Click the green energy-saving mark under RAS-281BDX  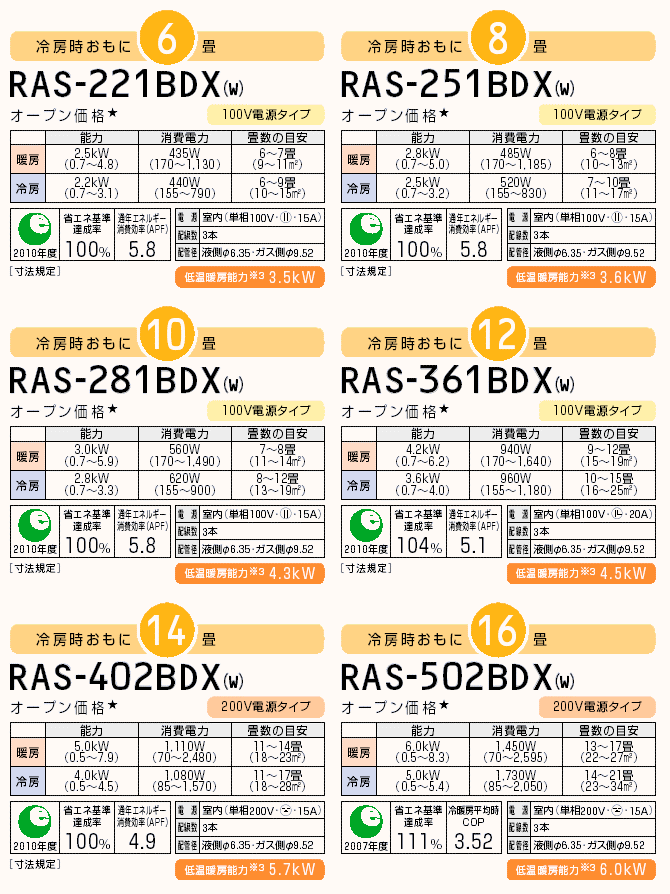click(x=35, y=525)
